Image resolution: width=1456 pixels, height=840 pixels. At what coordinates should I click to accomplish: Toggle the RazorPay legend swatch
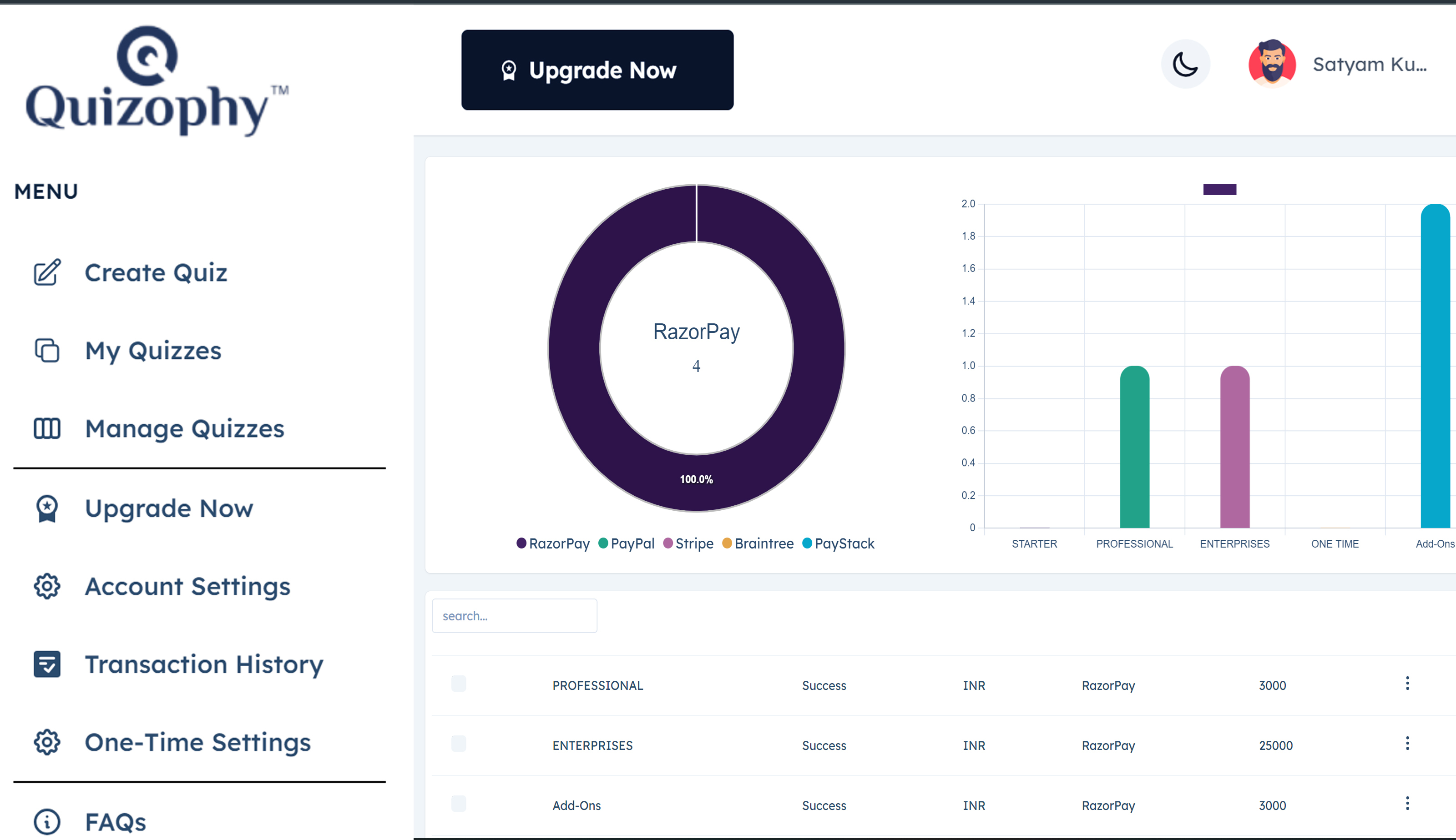click(x=521, y=543)
